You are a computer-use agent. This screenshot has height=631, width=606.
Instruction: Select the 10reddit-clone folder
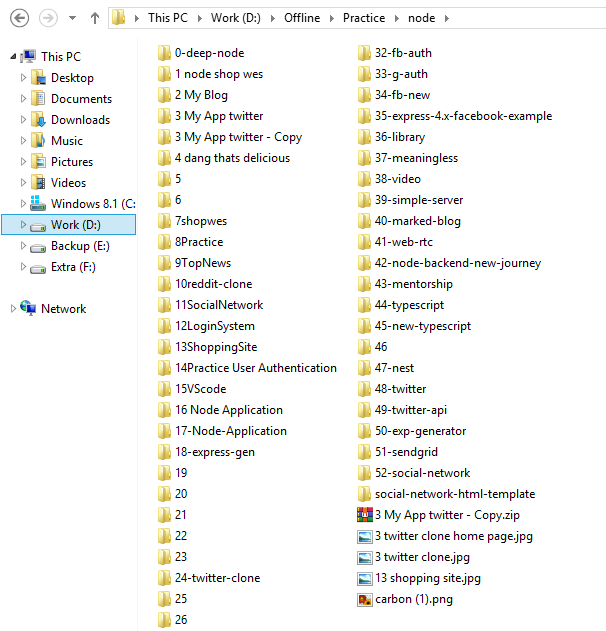(x=213, y=284)
